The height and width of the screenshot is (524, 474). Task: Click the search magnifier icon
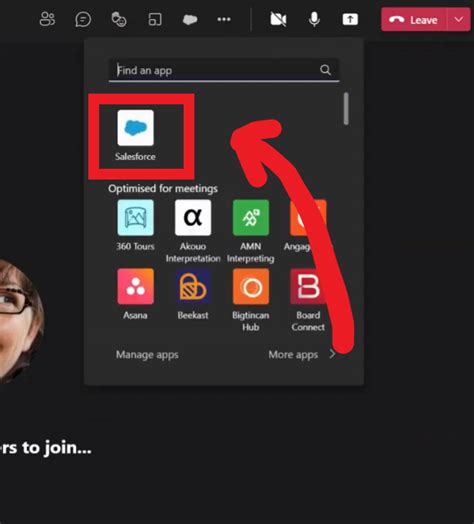(325, 70)
